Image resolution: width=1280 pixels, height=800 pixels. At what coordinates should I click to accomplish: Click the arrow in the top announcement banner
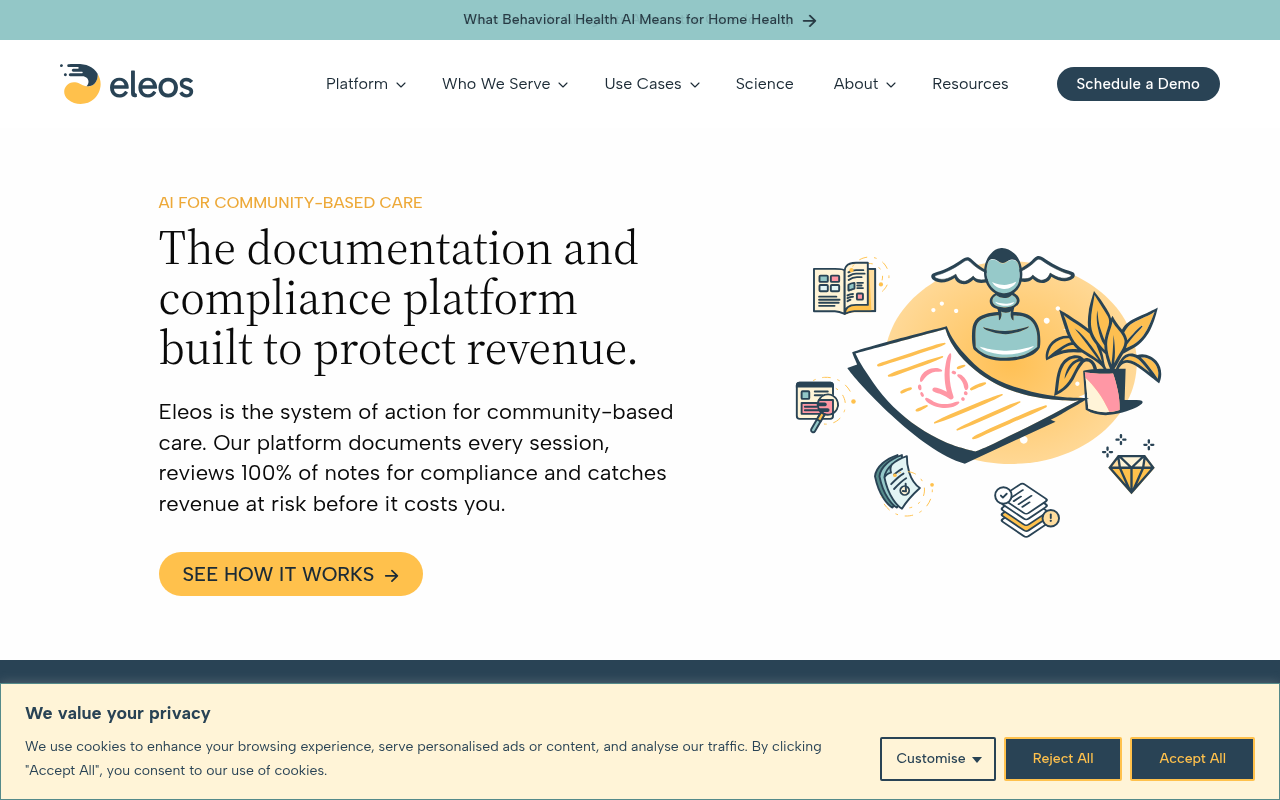tap(810, 20)
